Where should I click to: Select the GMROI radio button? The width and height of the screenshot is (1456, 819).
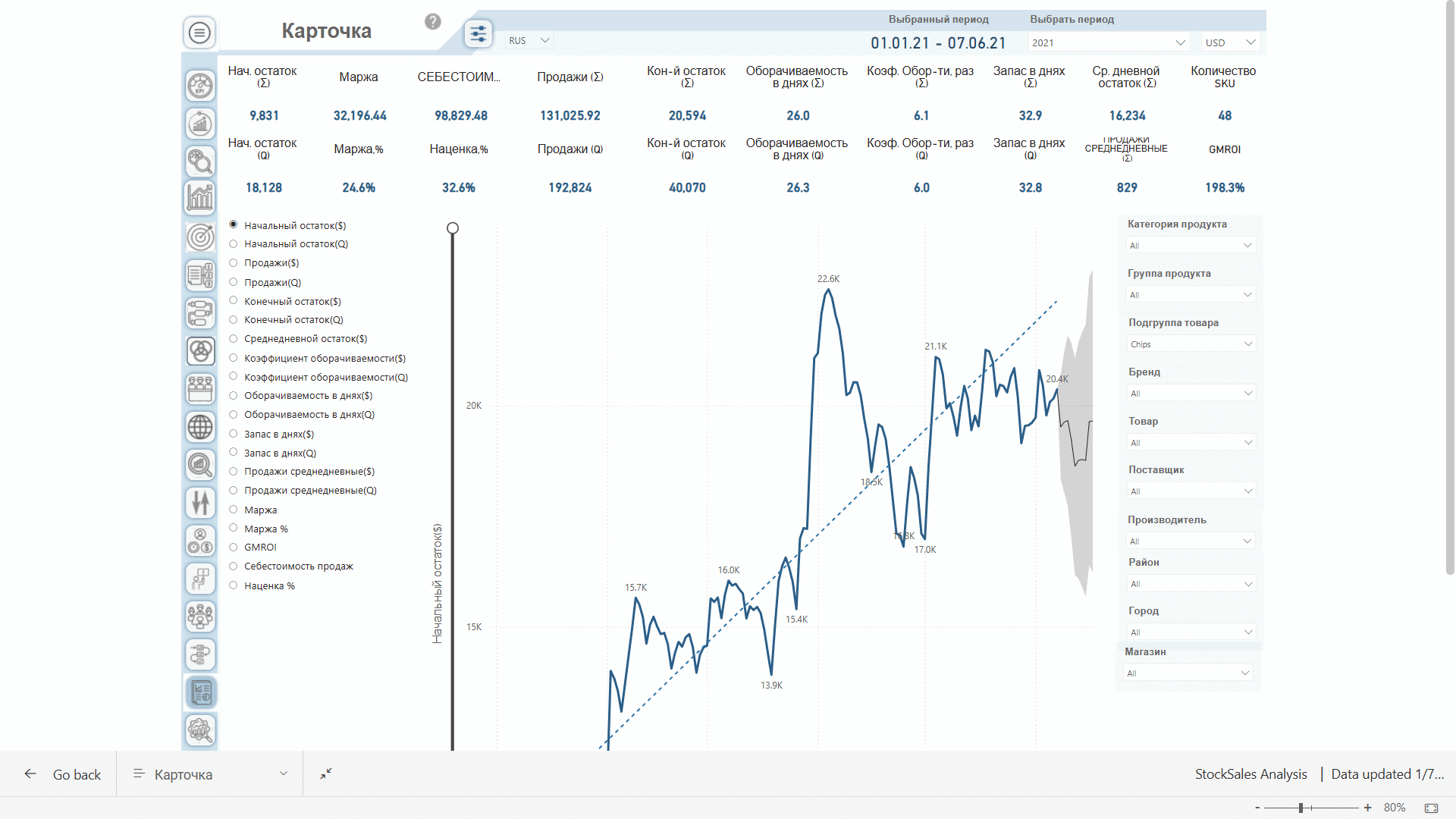pos(234,547)
